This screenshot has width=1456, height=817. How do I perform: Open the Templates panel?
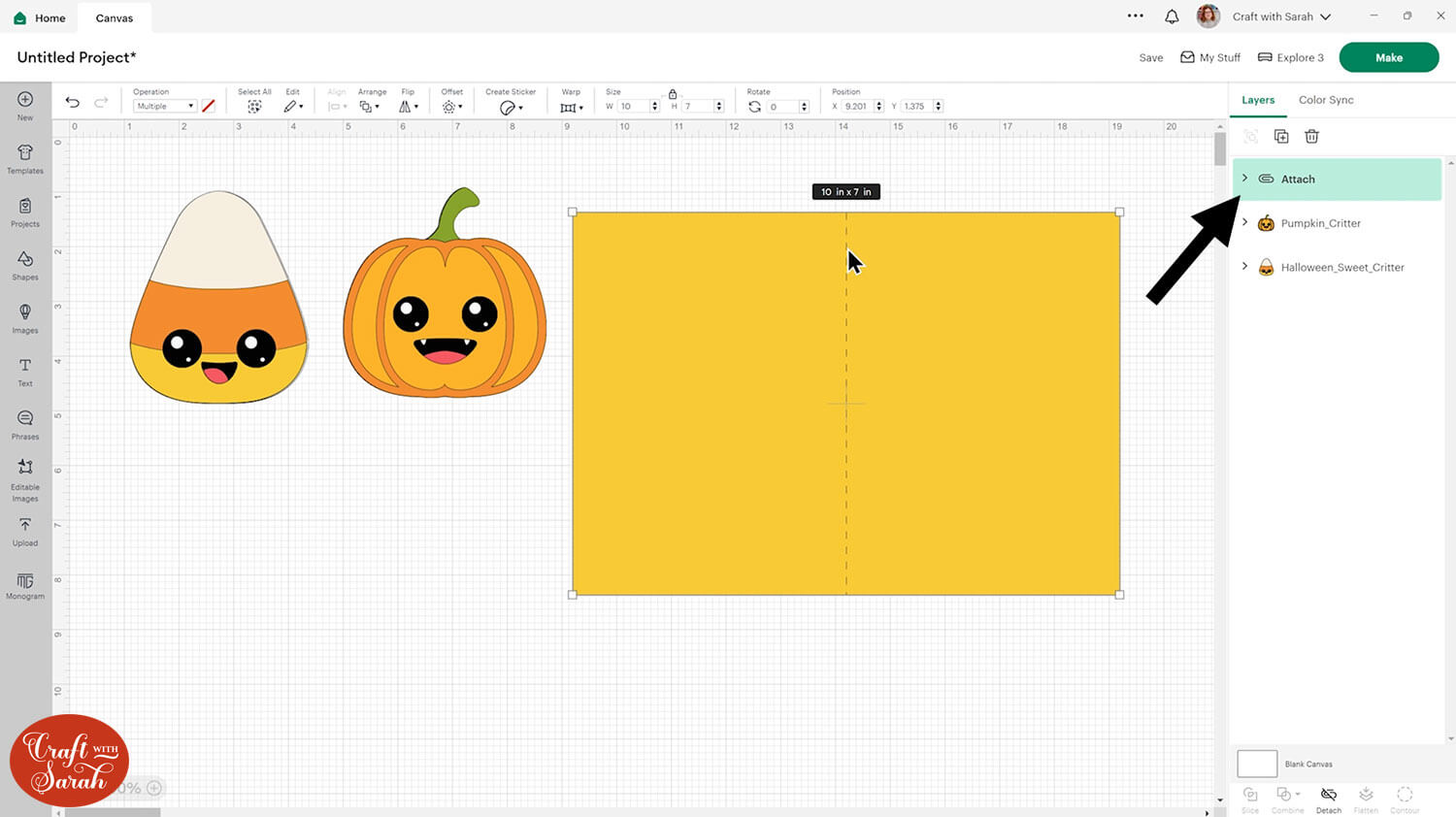click(x=25, y=158)
